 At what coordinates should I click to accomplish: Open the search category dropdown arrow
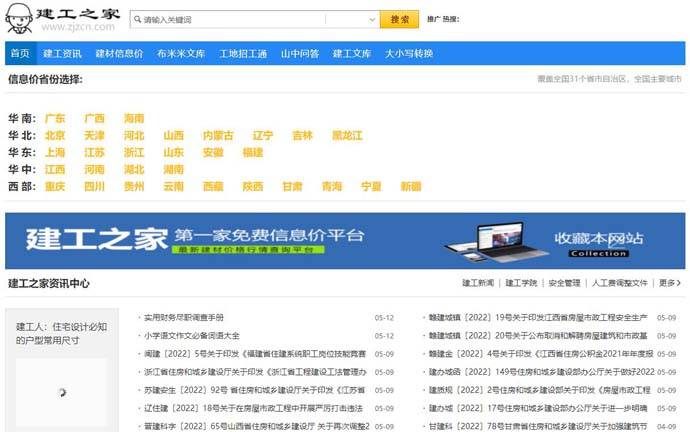372,19
